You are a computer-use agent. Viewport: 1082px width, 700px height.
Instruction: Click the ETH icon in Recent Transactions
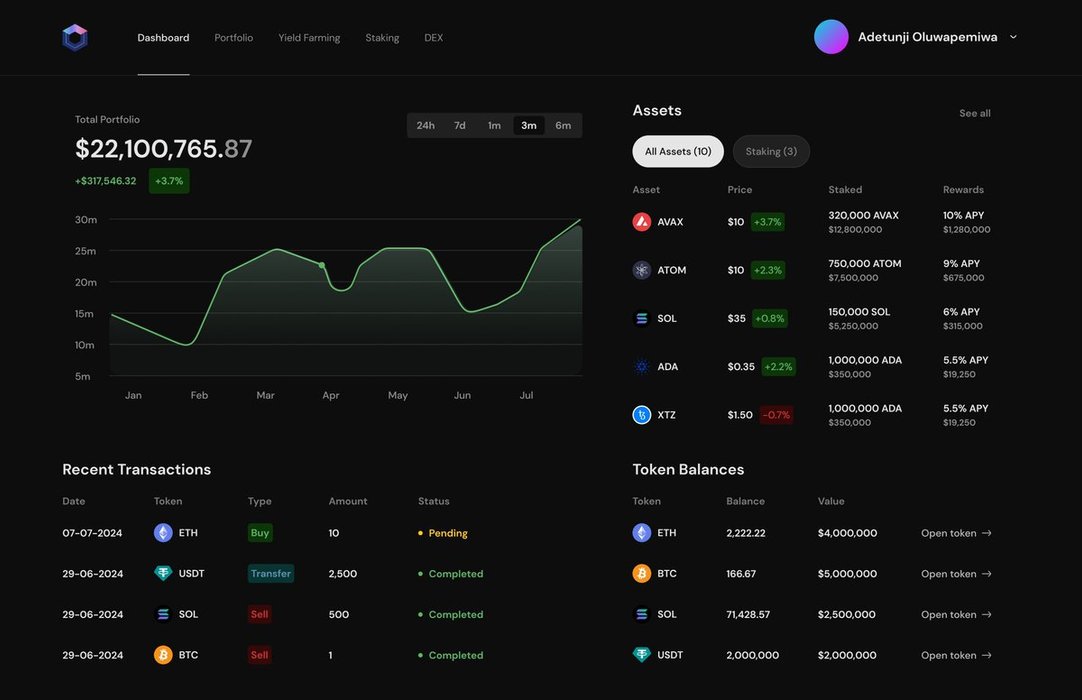tap(163, 533)
